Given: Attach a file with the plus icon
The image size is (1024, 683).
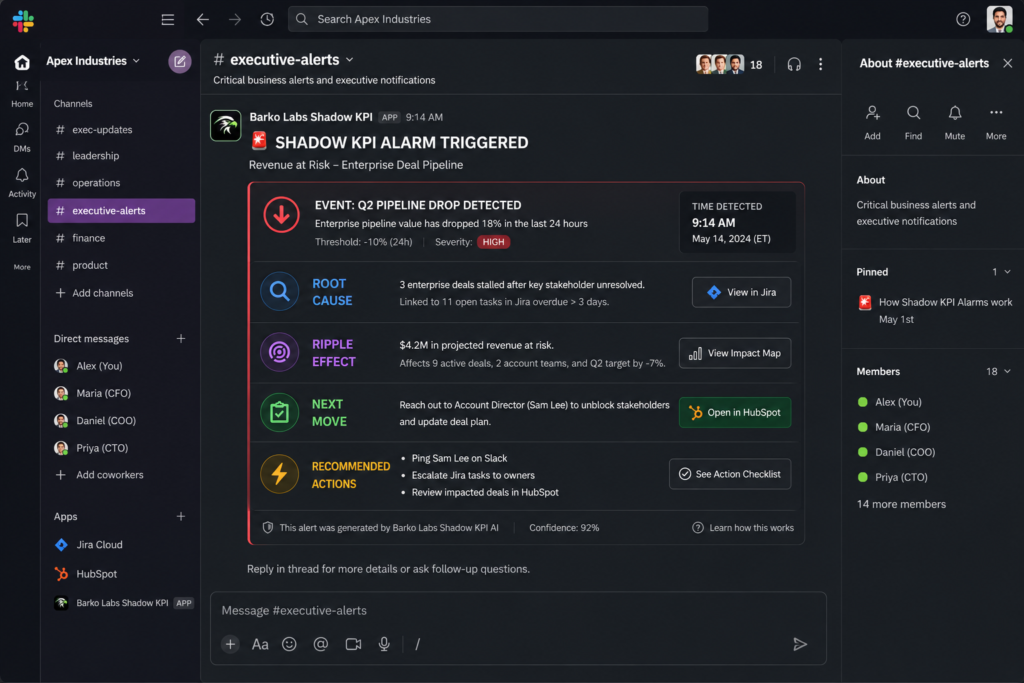Looking at the screenshot, I should click(x=230, y=644).
